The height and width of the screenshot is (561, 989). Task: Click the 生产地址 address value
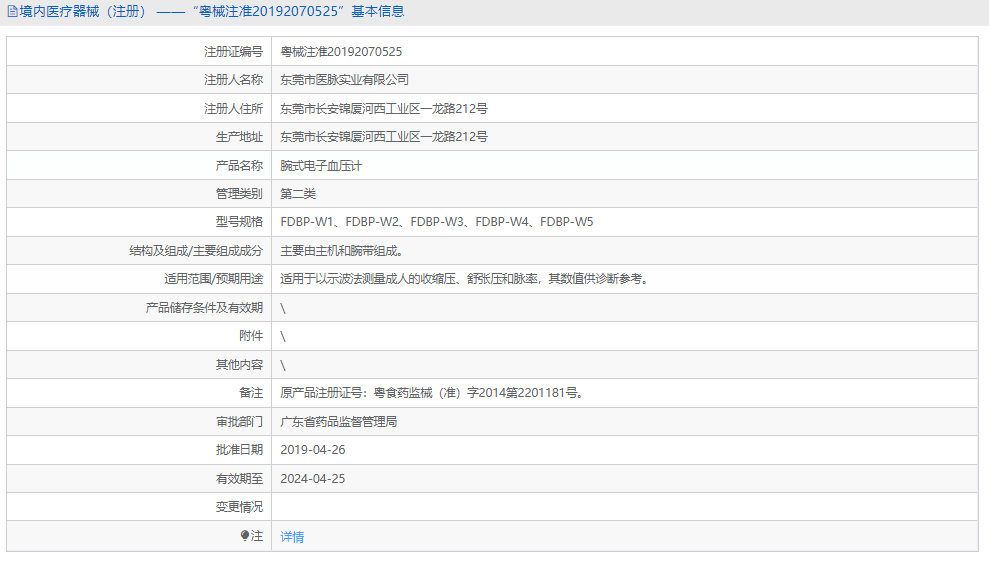(x=383, y=137)
